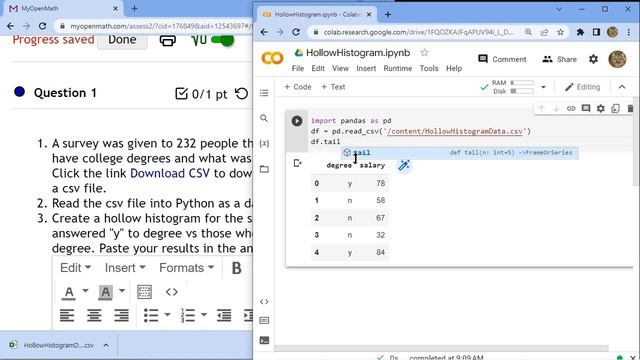Viewport: 640px width, 360px height.
Task: Click the interactive table magic wand icon
Action: [404, 165]
